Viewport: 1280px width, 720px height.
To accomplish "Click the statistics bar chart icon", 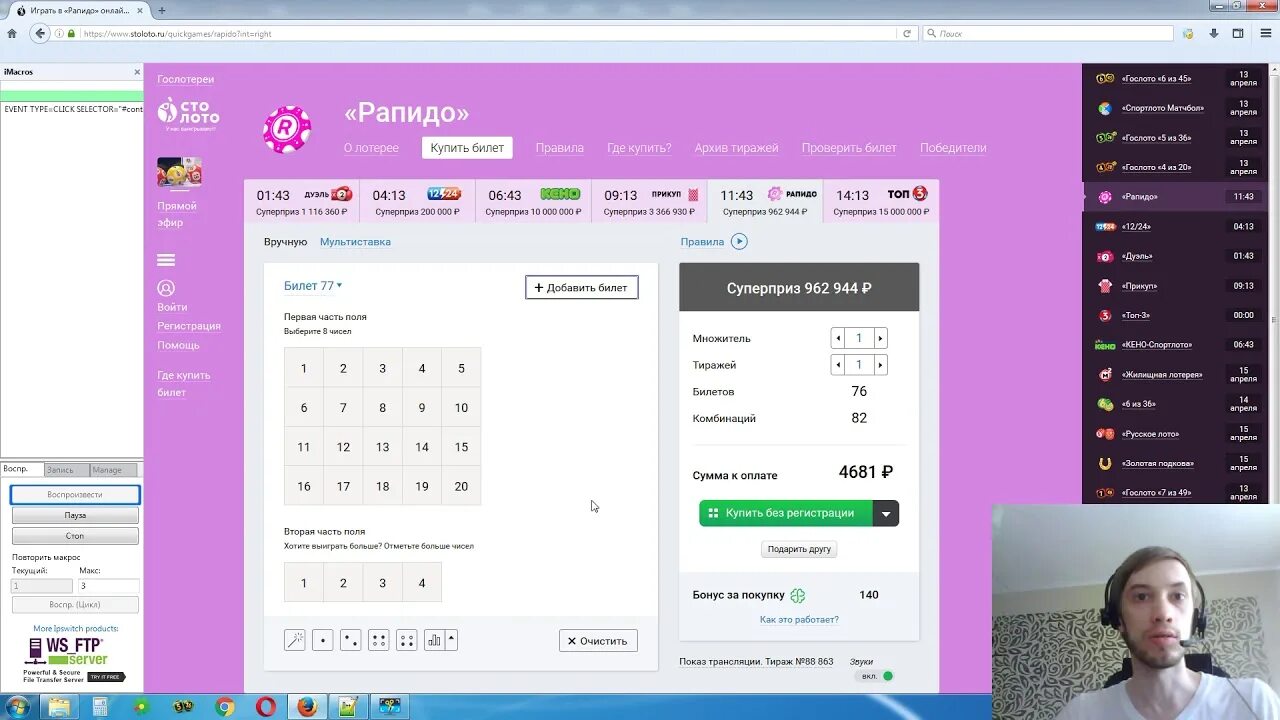I will (434, 640).
